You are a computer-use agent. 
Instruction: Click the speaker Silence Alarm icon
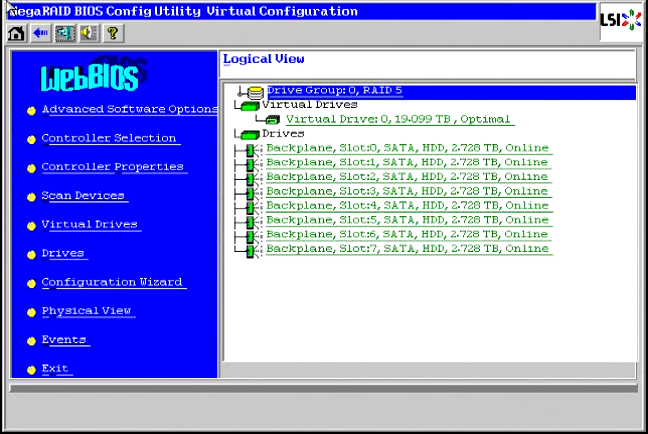tap(89, 33)
